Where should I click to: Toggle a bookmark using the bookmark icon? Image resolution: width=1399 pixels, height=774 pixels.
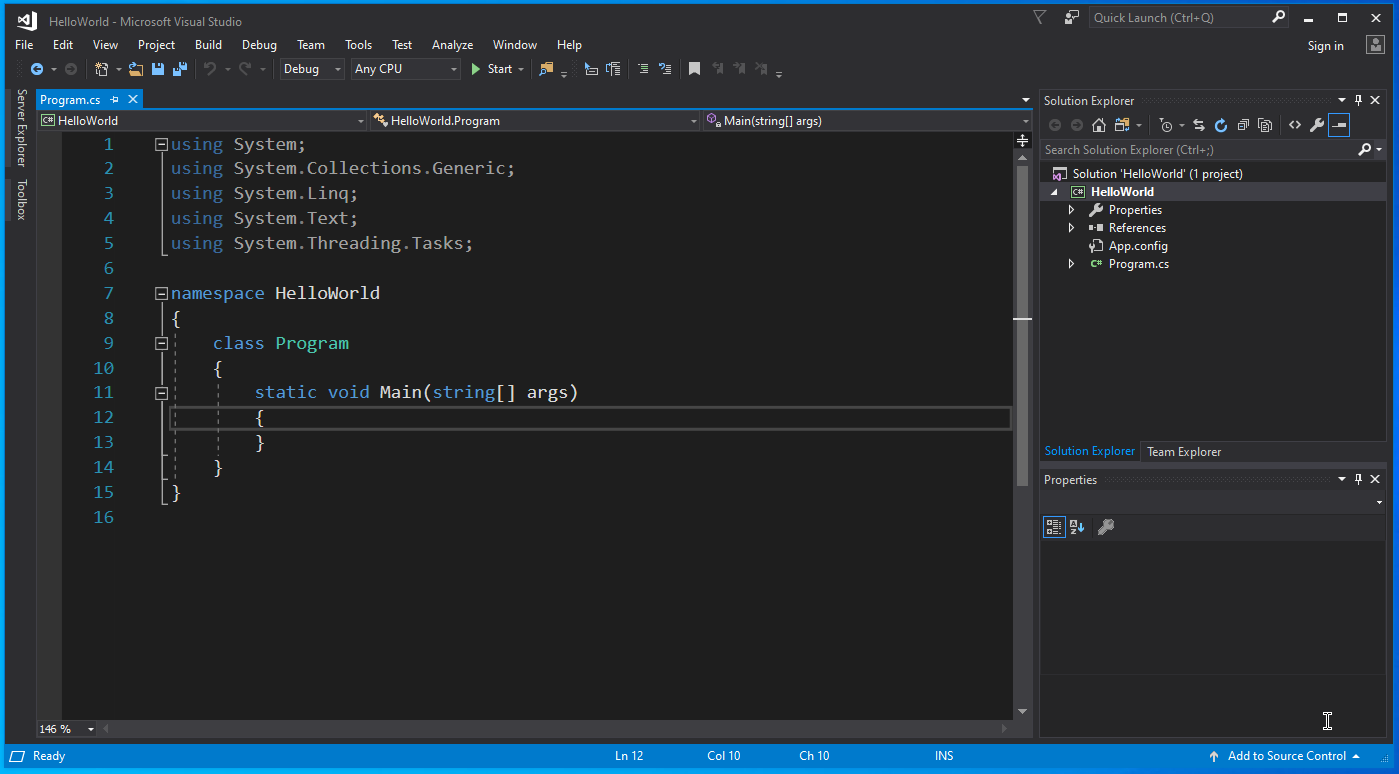pos(694,68)
